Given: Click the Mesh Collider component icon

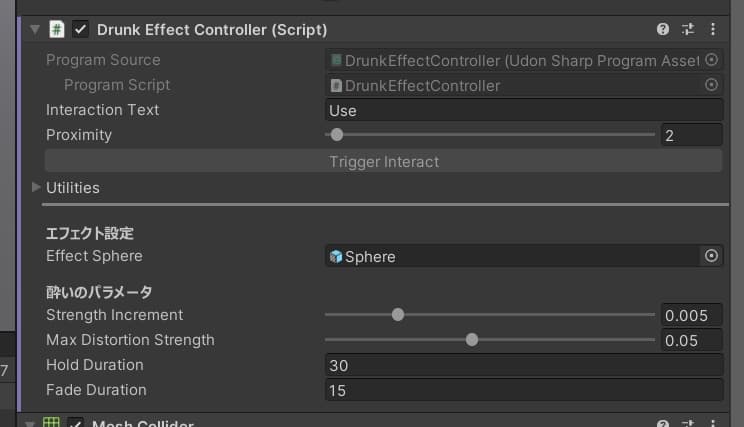Looking at the screenshot, I should point(52,422).
